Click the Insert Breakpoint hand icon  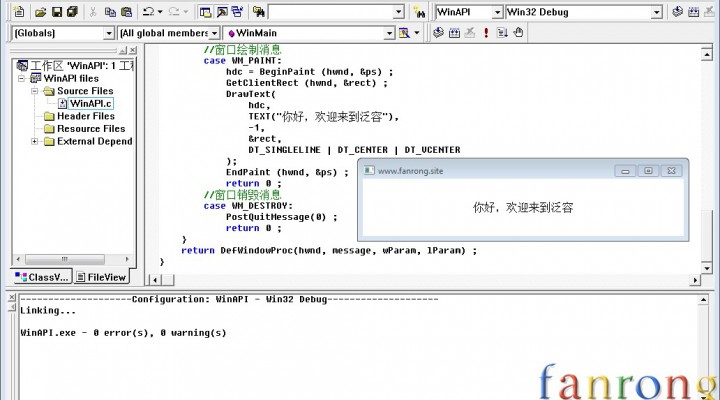[x=517, y=33]
